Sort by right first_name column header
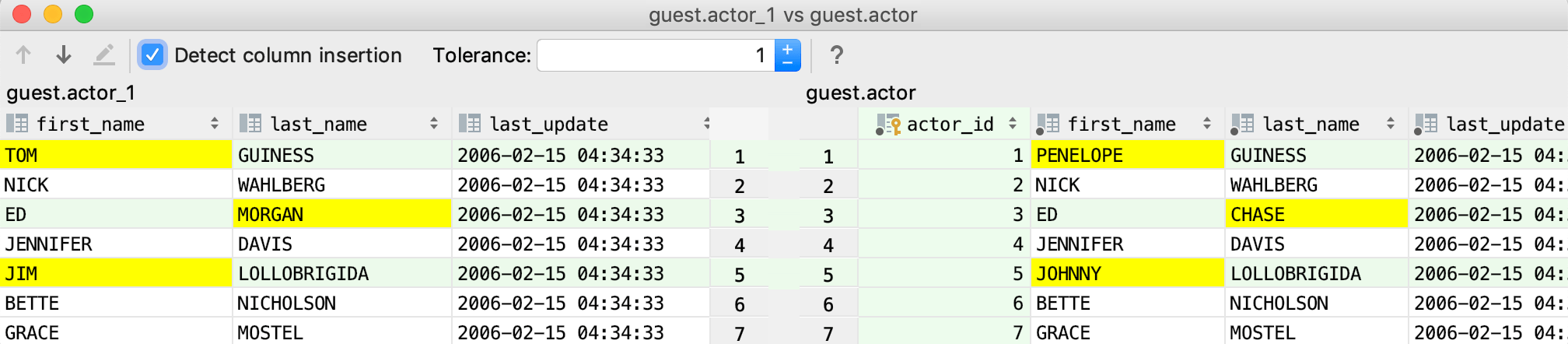 pyautogui.click(x=1121, y=125)
